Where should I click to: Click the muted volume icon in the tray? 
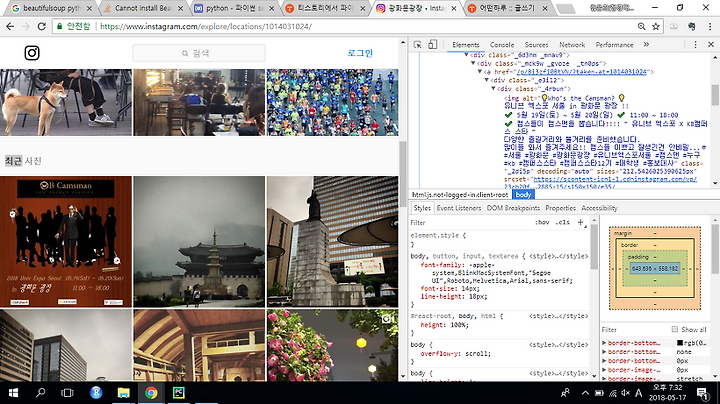[625, 393]
